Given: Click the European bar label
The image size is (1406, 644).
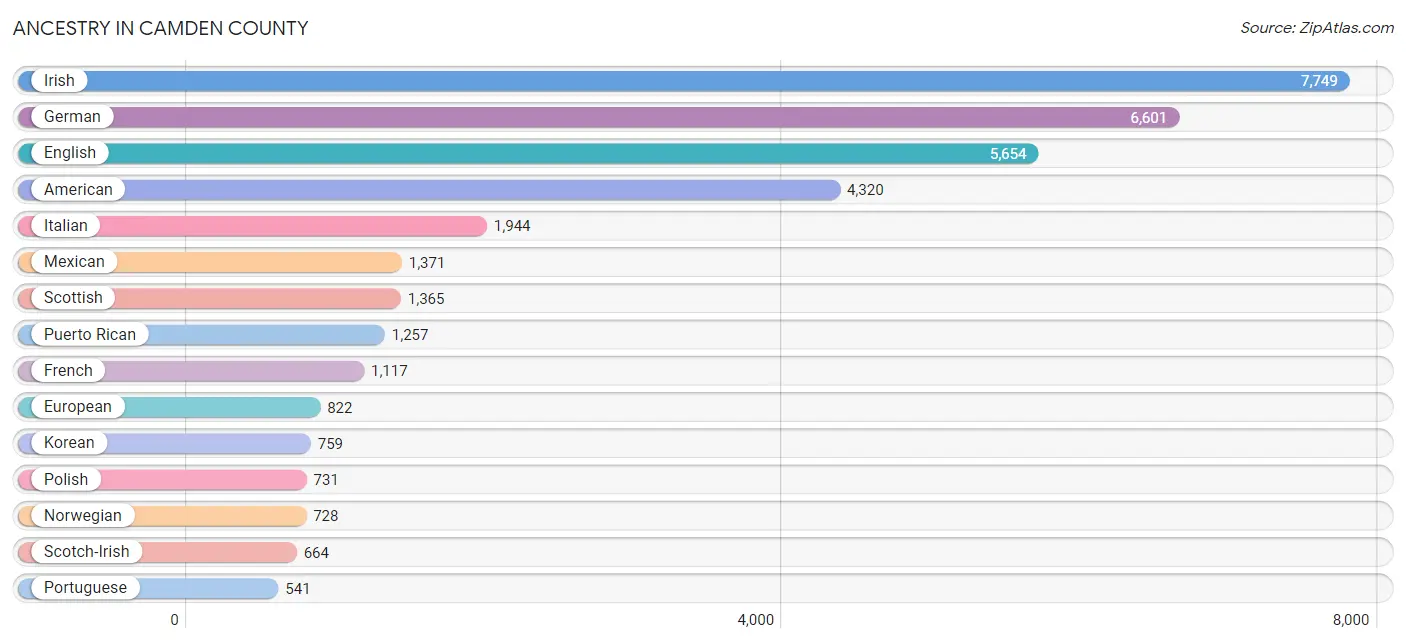Looking at the screenshot, I should (x=78, y=407).
